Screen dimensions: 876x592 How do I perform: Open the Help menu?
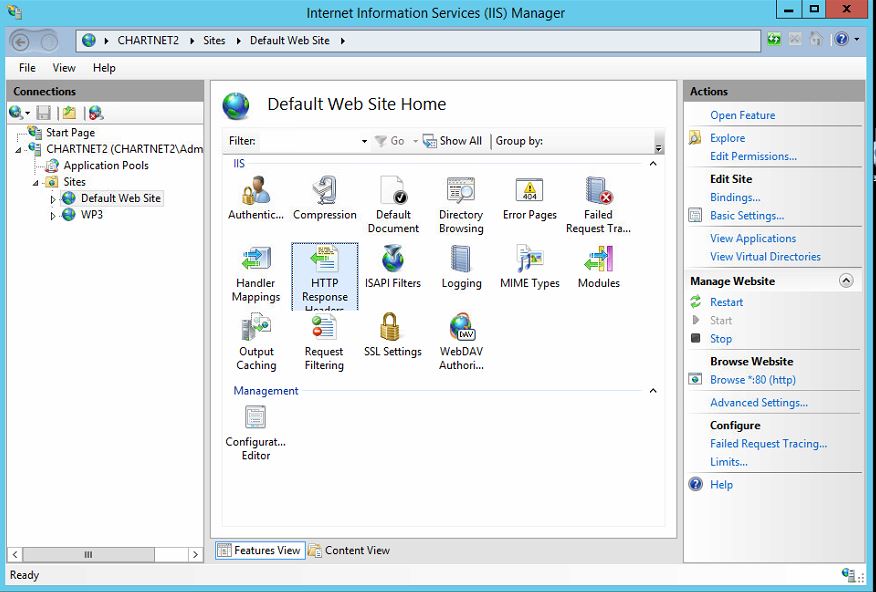pos(104,68)
